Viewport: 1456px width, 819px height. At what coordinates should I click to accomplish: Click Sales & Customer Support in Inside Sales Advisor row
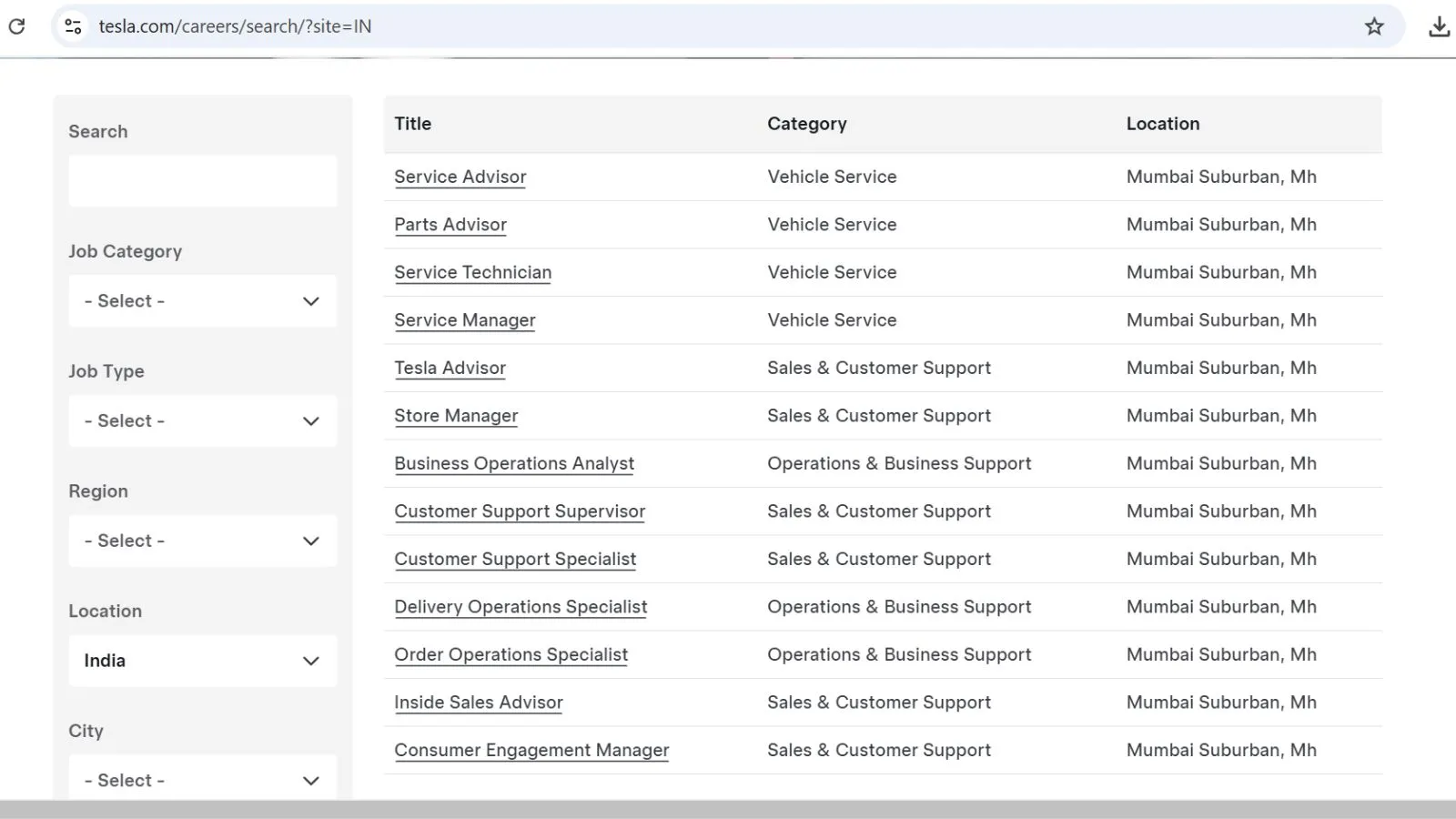point(879,703)
